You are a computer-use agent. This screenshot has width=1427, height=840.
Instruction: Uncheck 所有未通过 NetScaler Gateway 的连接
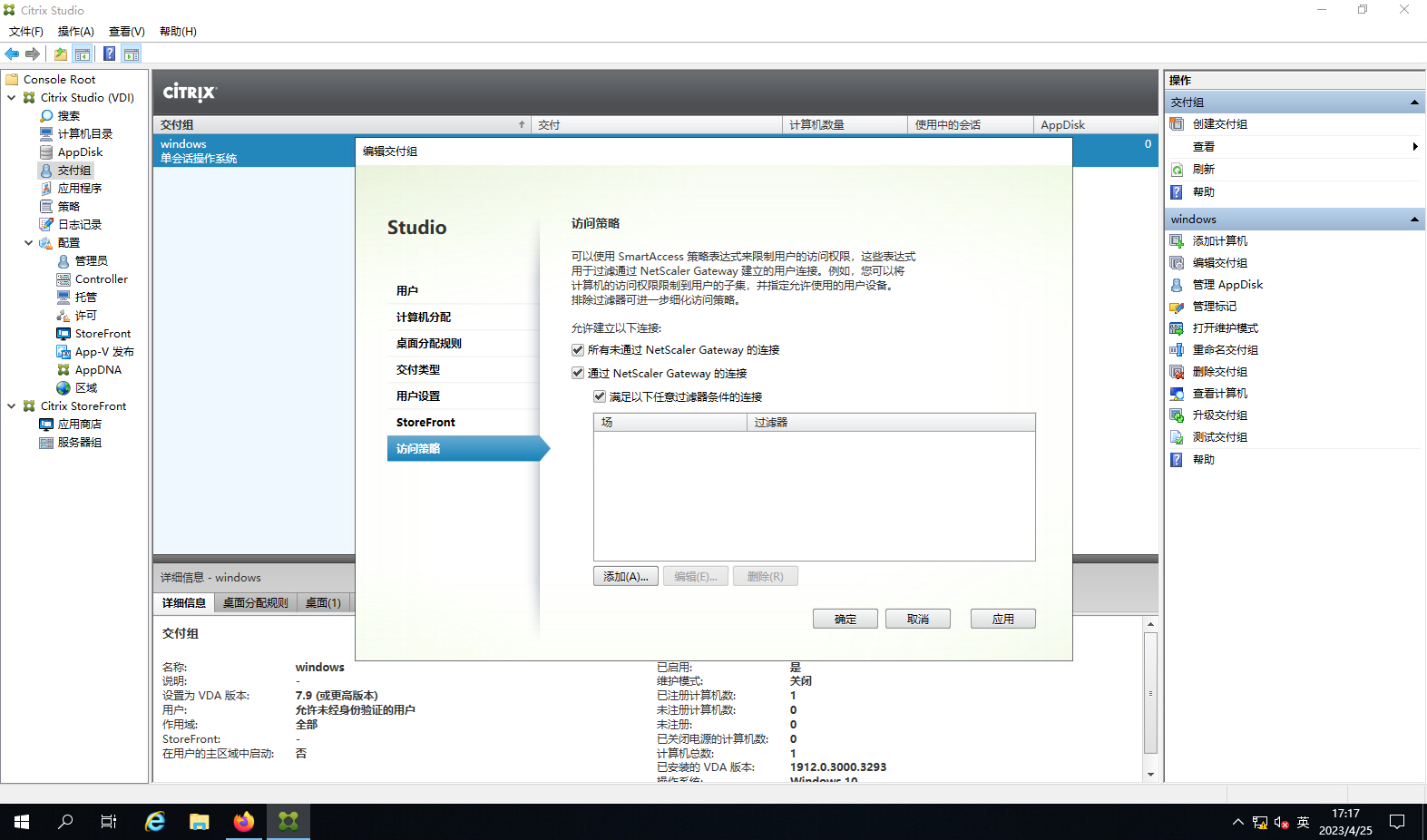(578, 350)
